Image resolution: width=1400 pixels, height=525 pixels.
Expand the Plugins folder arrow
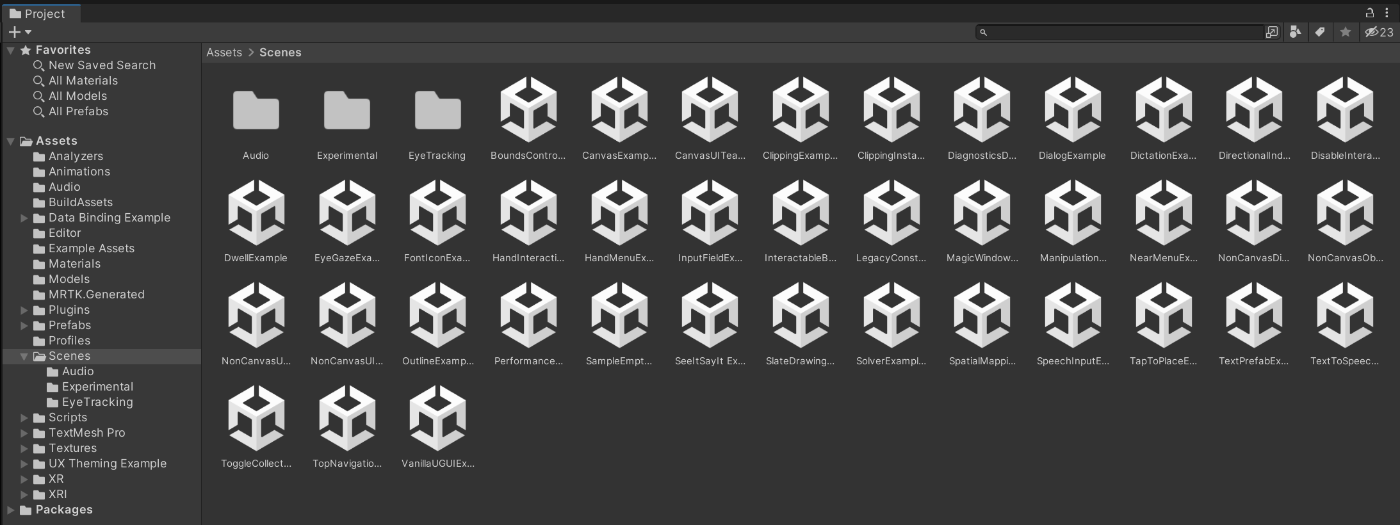coord(25,310)
